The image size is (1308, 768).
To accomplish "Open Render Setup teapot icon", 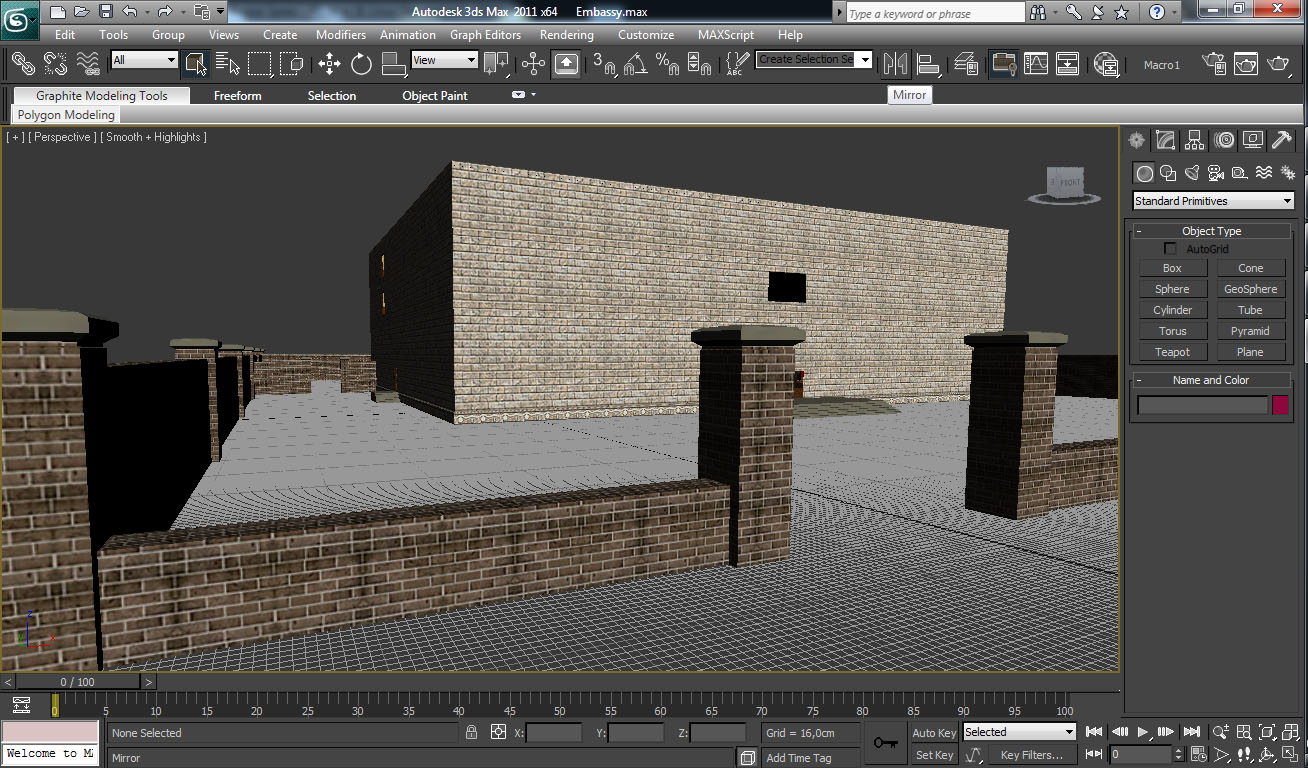I will (1214, 64).
